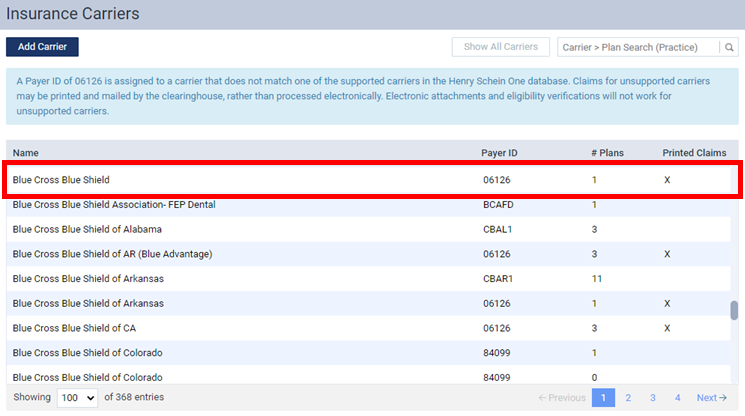Jump to page 4 of carriers
The width and height of the screenshot is (745, 416).
point(677,398)
